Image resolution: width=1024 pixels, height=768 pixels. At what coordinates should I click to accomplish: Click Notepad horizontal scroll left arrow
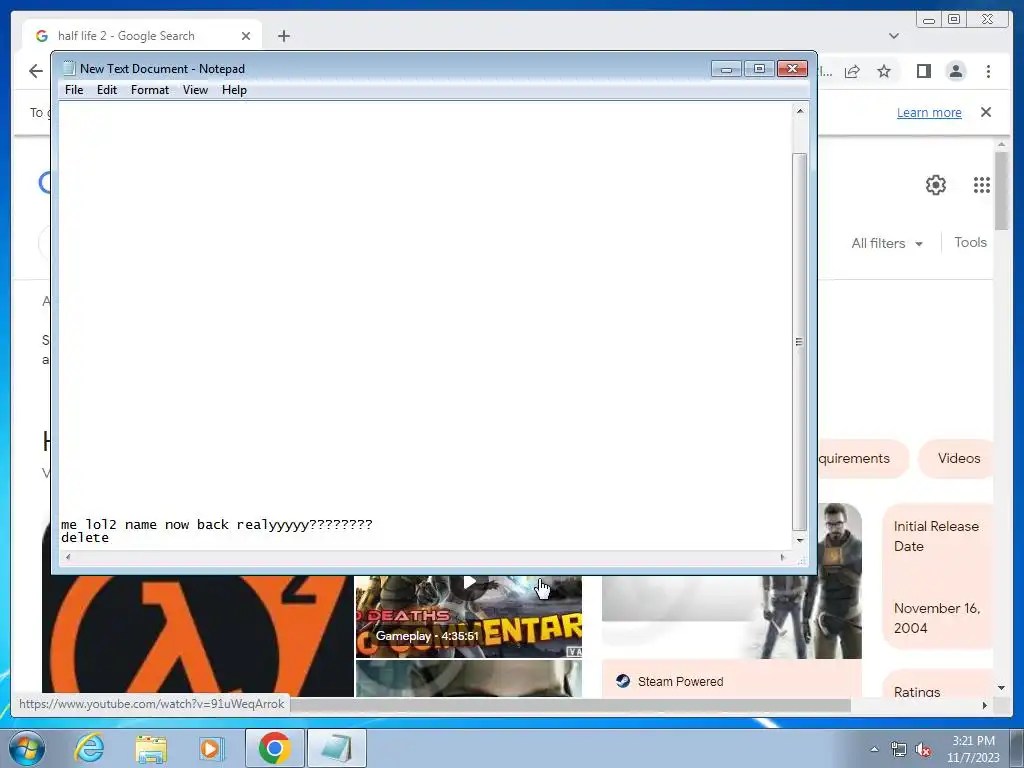point(68,557)
